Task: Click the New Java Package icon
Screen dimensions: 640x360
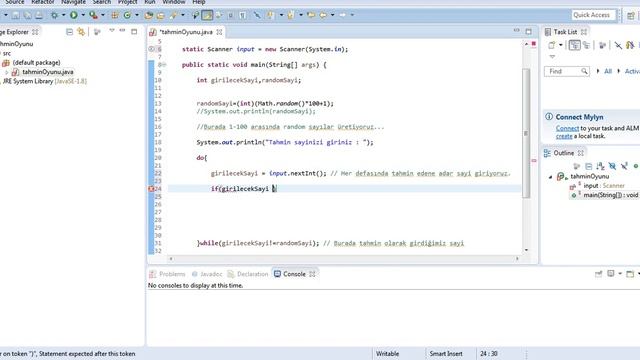Action: coord(115,16)
